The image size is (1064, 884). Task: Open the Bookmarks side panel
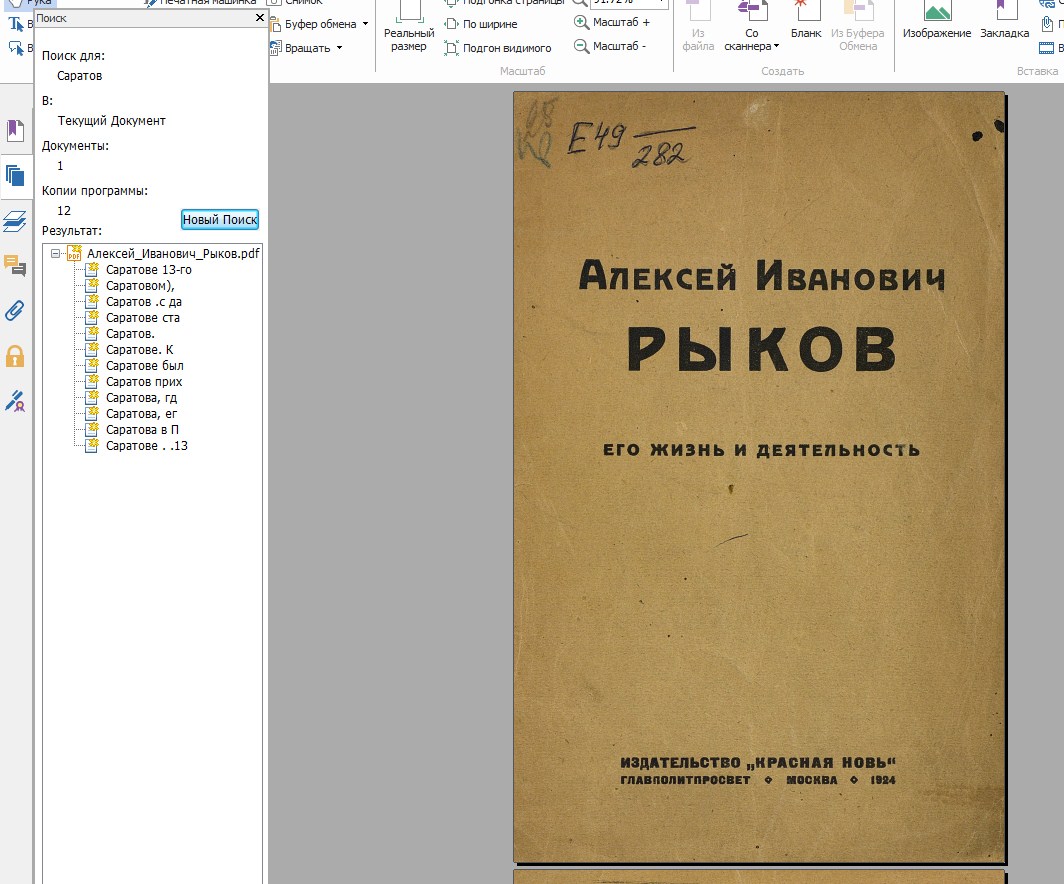tap(15, 130)
